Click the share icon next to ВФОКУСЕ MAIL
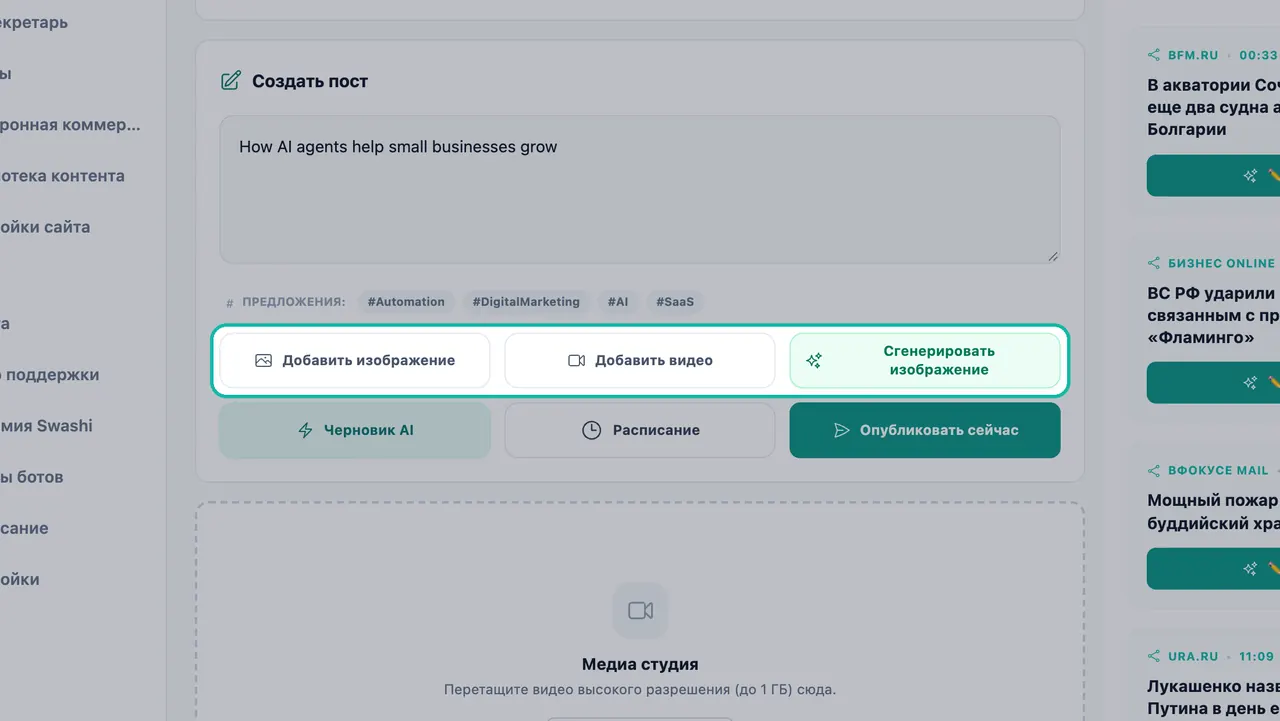The image size is (1280, 721). click(x=1154, y=470)
